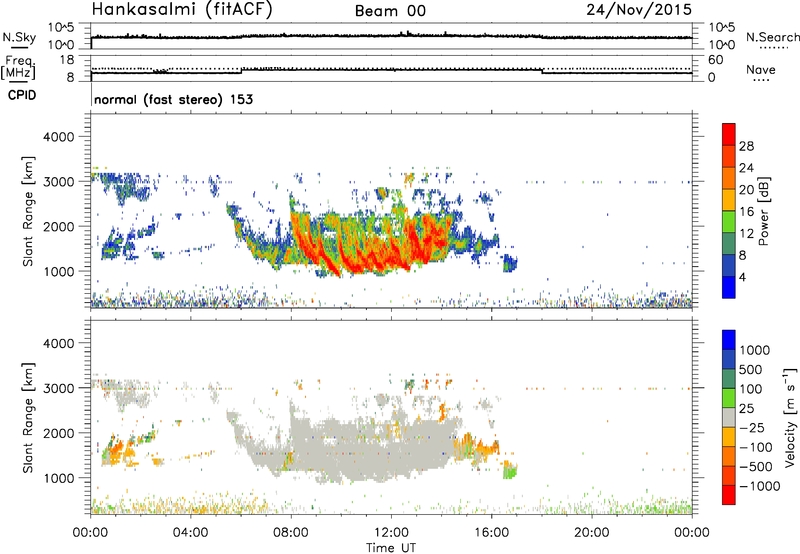This screenshot has height=554, width=800.
Task: Pick the red top segment of the power colorbar
Action: (729, 135)
